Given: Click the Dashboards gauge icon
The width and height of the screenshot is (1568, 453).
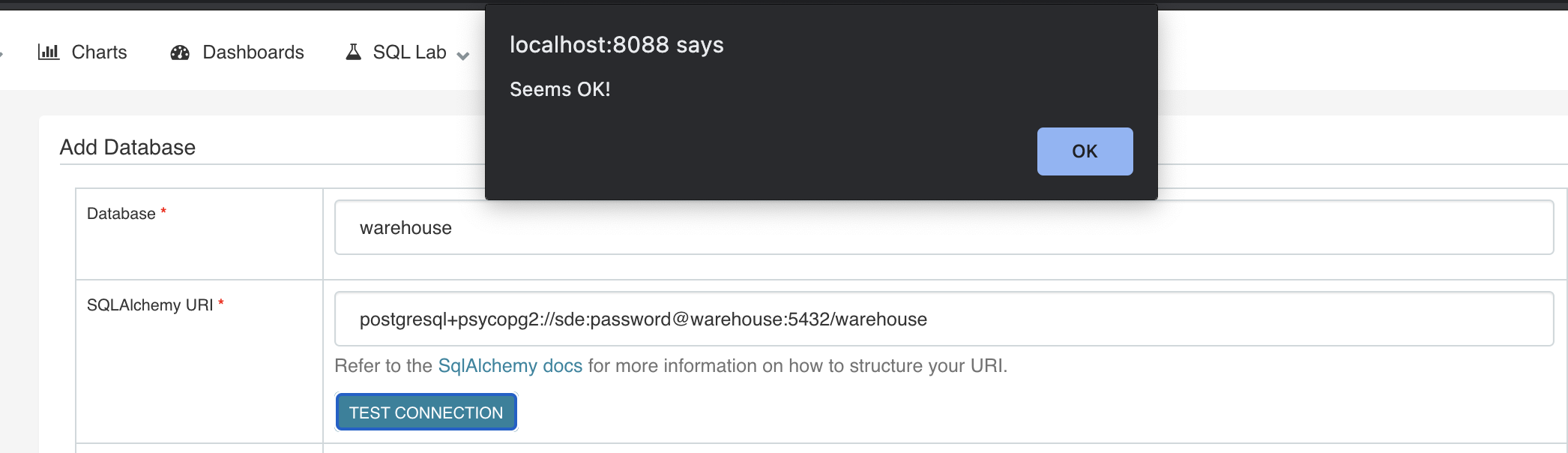Looking at the screenshot, I should pos(180,52).
